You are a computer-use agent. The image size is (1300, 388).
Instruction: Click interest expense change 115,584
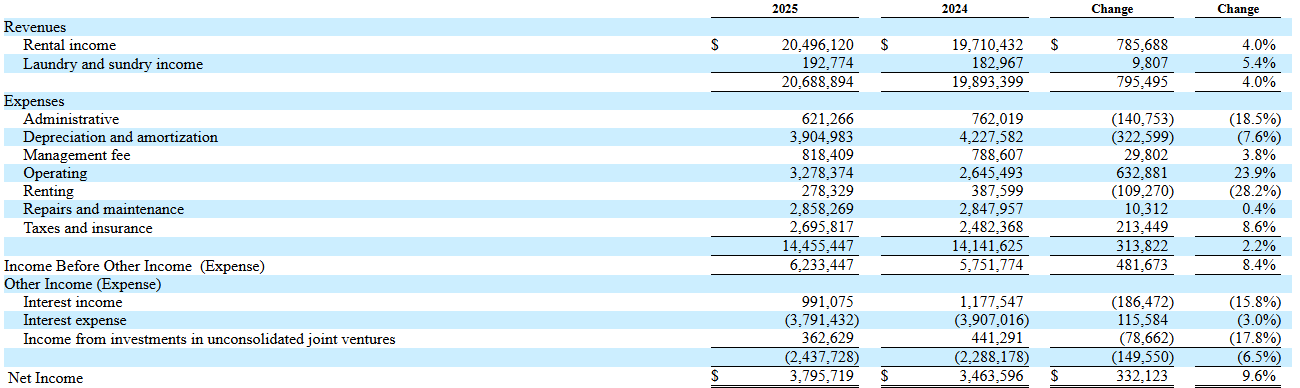tap(1146, 320)
